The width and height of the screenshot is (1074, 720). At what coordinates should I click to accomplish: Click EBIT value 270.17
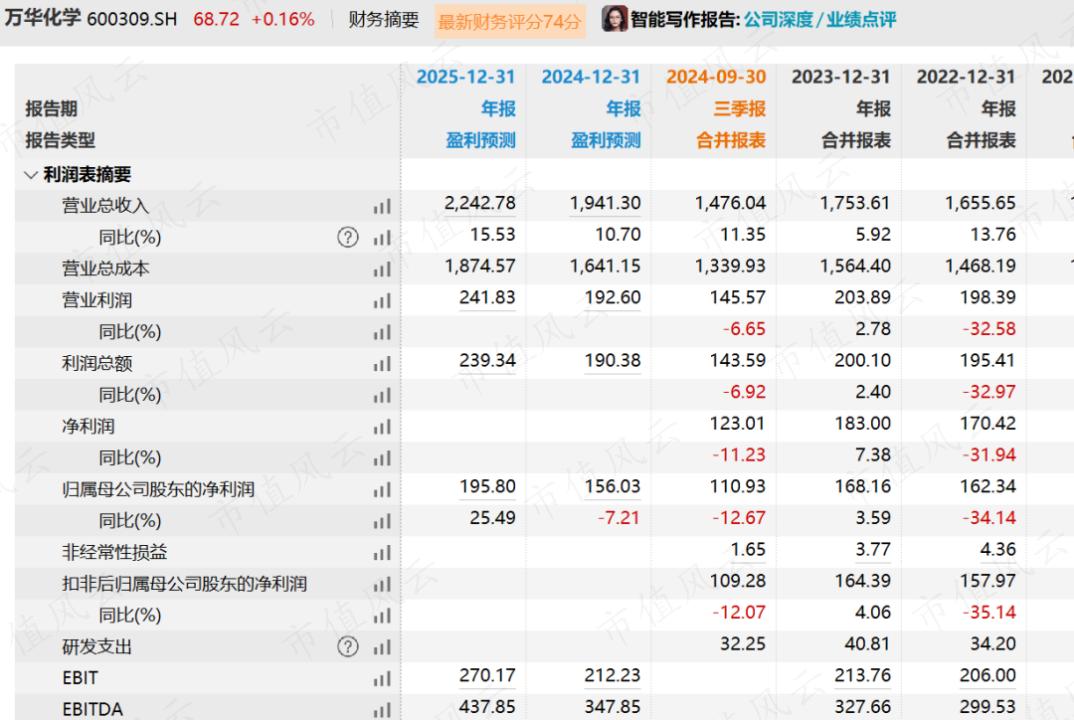[x=487, y=676]
